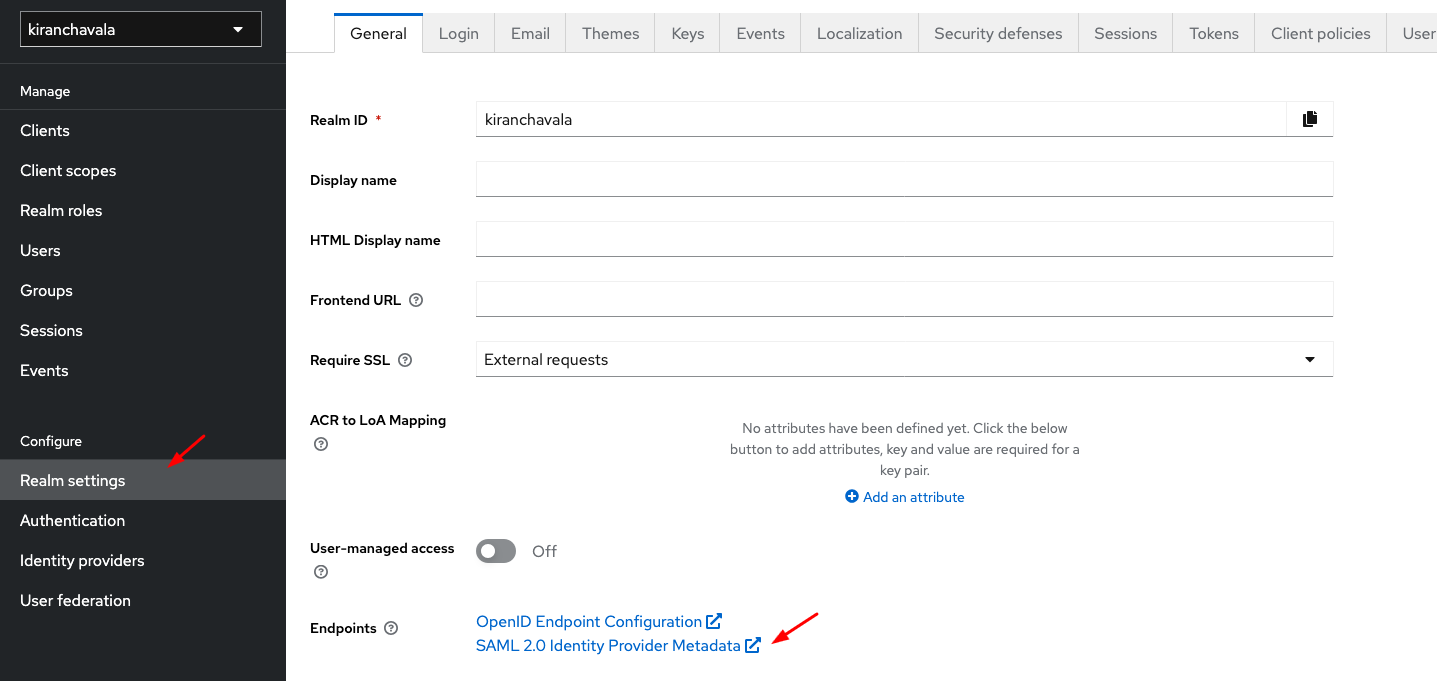
Task: Switch to the Login tab
Action: coord(458,33)
